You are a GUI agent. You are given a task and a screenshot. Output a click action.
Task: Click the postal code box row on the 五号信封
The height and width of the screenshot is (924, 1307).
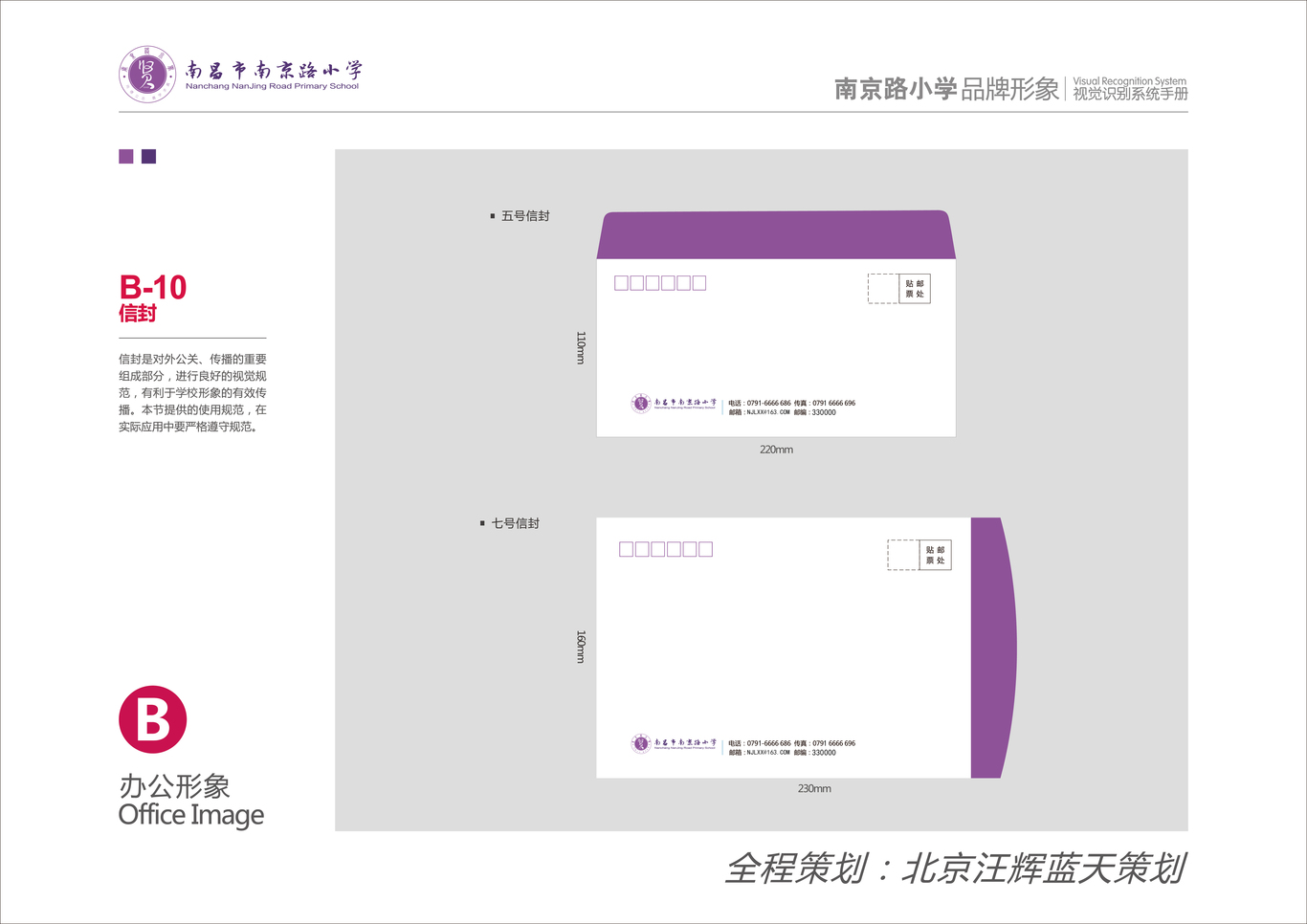click(x=660, y=283)
